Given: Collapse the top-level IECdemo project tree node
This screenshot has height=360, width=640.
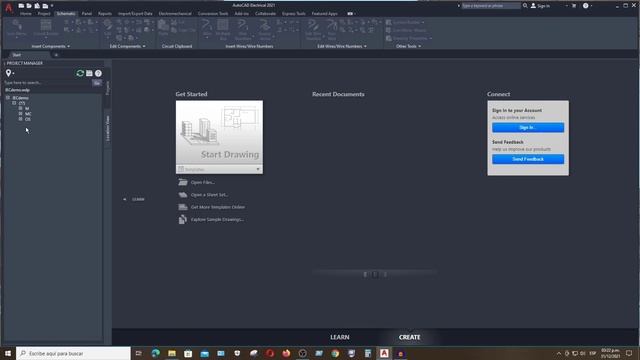Looking at the screenshot, I should tap(8, 98).
